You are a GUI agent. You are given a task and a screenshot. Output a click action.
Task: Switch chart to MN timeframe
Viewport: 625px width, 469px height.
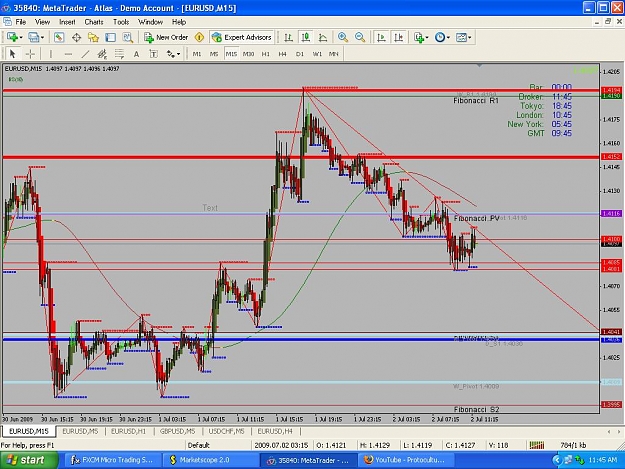334,54
